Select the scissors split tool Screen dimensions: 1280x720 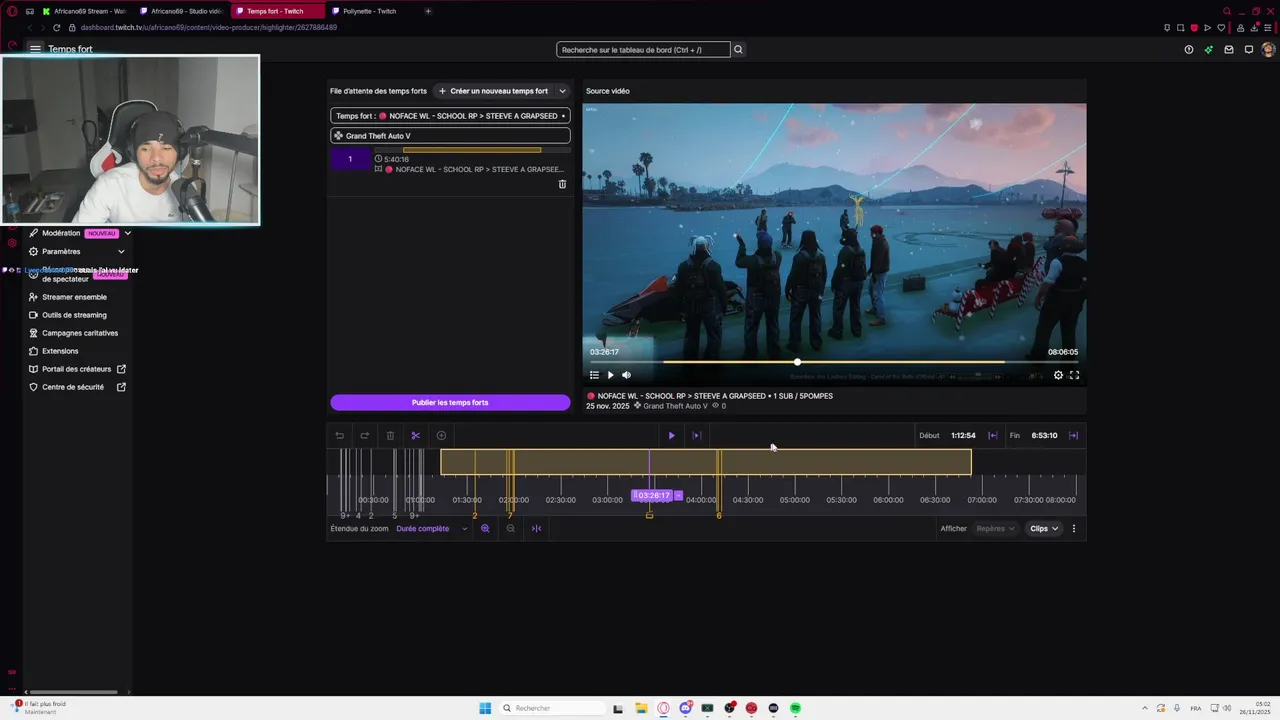(x=416, y=435)
